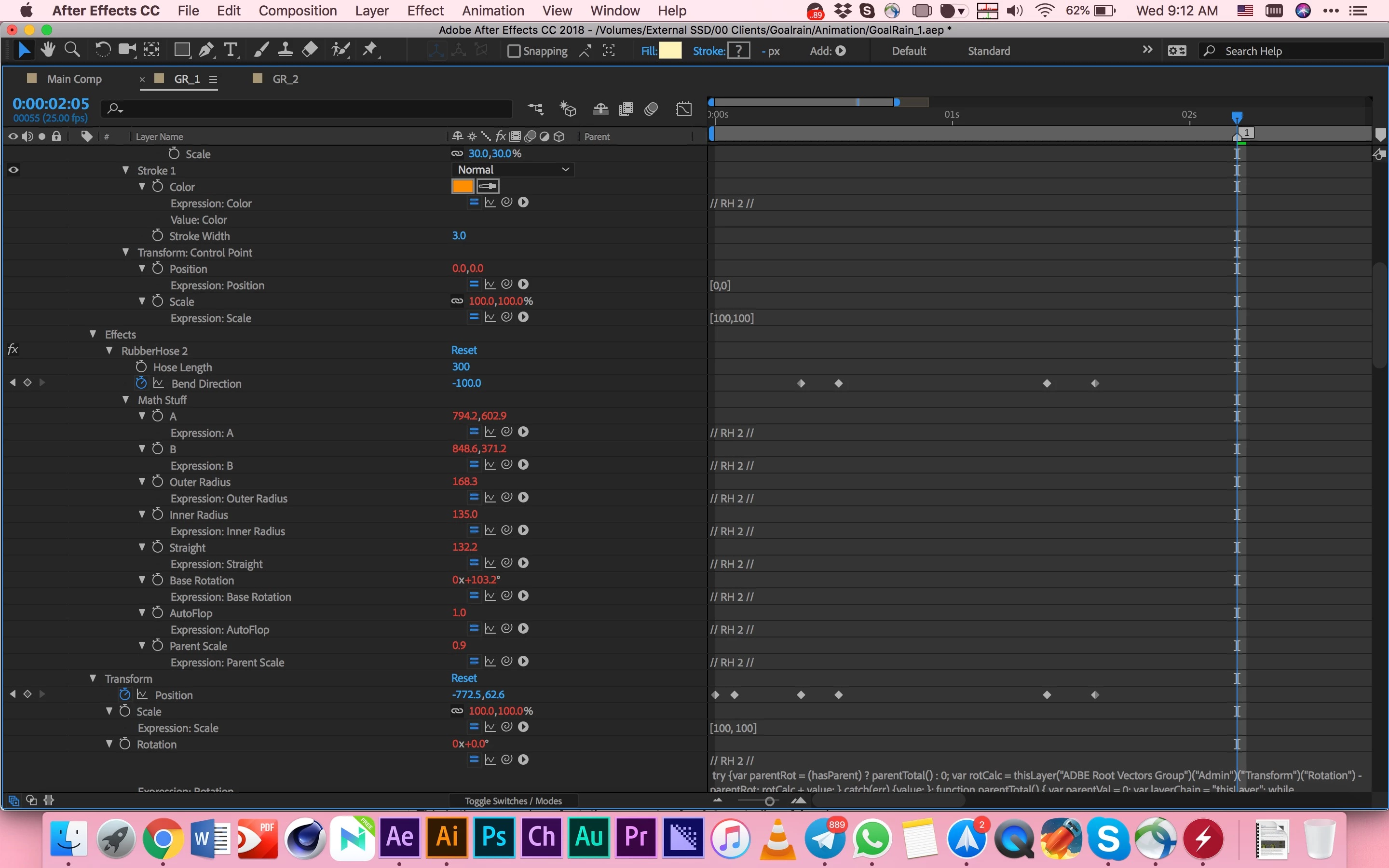The height and width of the screenshot is (868, 1389).
Task: Select the Type tool
Action: click(230, 51)
